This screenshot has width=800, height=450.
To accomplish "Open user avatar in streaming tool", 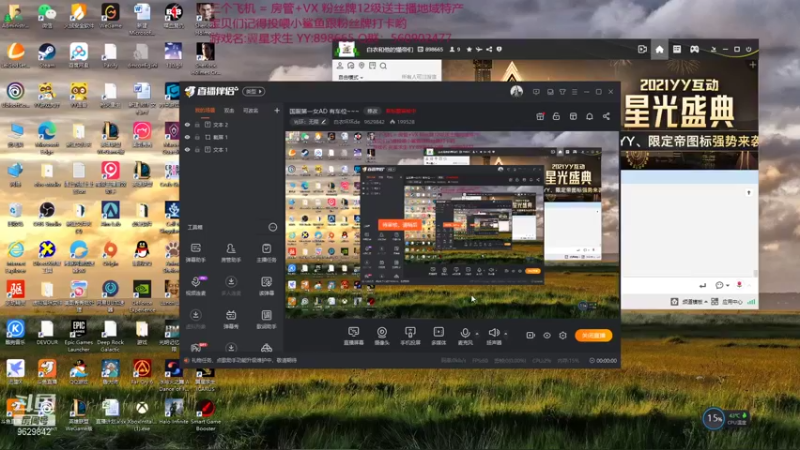I will pos(516,91).
